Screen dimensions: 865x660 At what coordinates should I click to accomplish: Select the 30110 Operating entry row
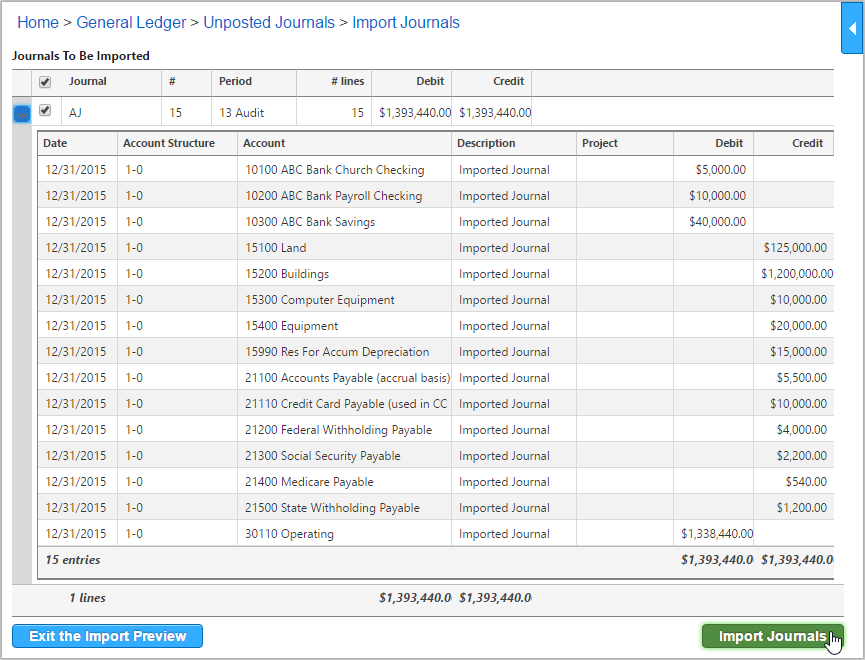[x=435, y=534]
